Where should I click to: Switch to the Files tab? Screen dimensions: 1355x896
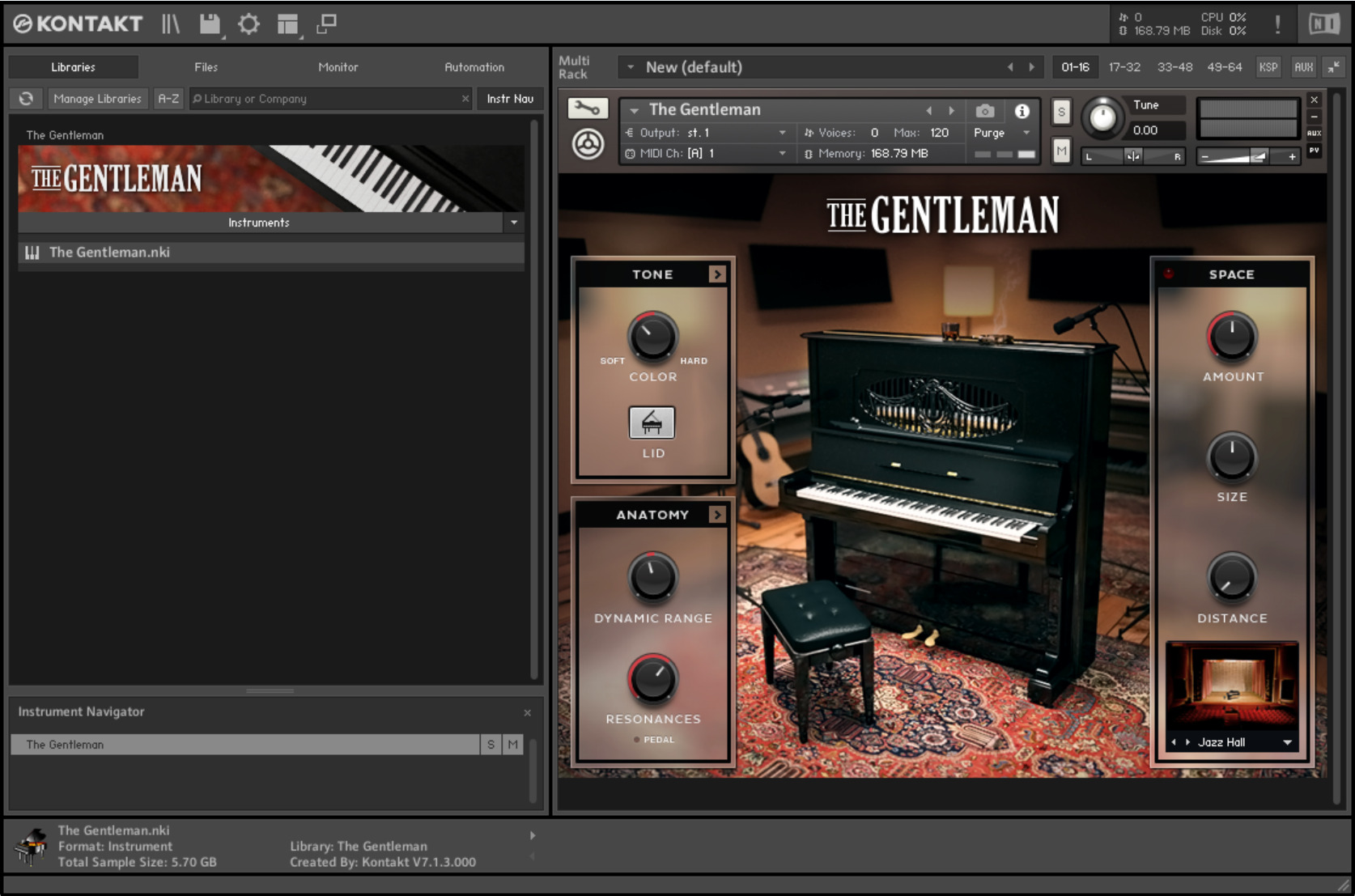206,67
